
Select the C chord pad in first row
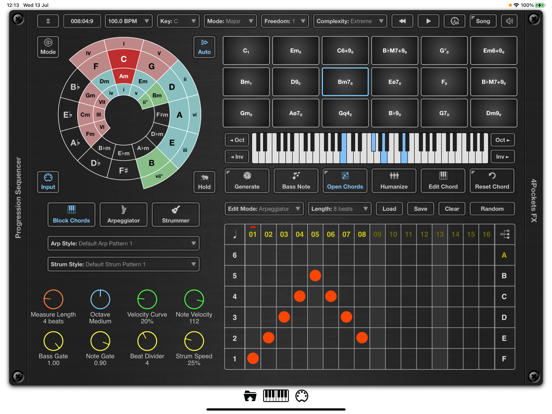click(x=246, y=51)
